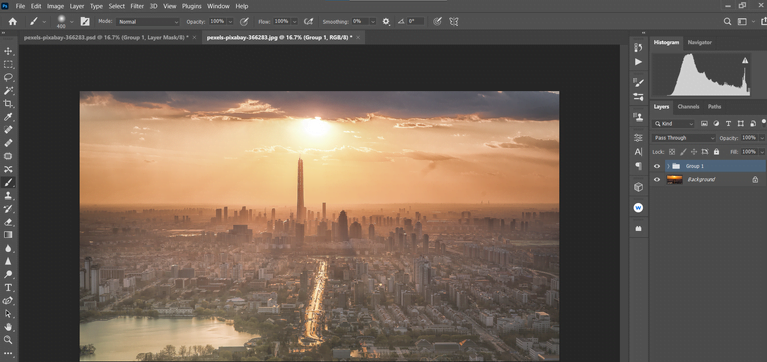Open the tool preset picker arrow
Image resolution: width=767 pixels, height=362 pixels.
pos(45,22)
